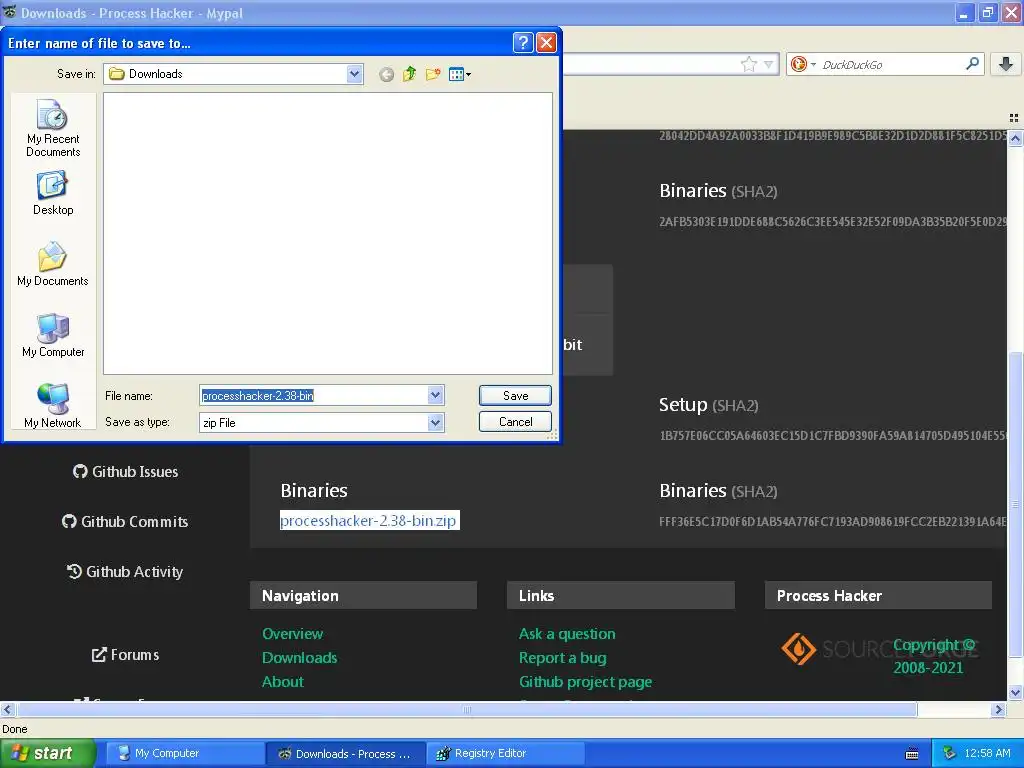Click the SourceForge logo
1024x768 pixels.
(x=879, y=648)
